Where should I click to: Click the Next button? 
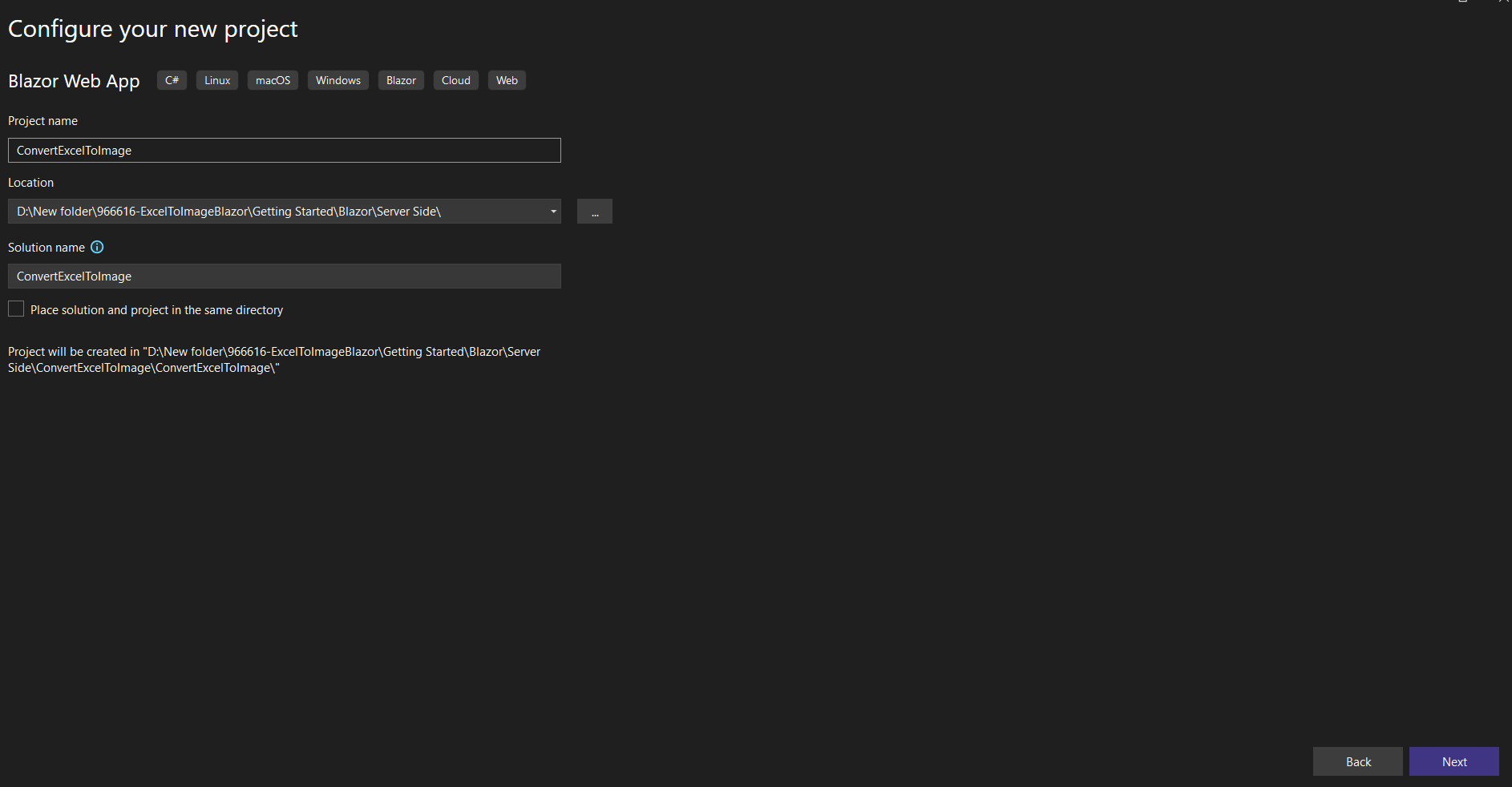(1453, 761)
